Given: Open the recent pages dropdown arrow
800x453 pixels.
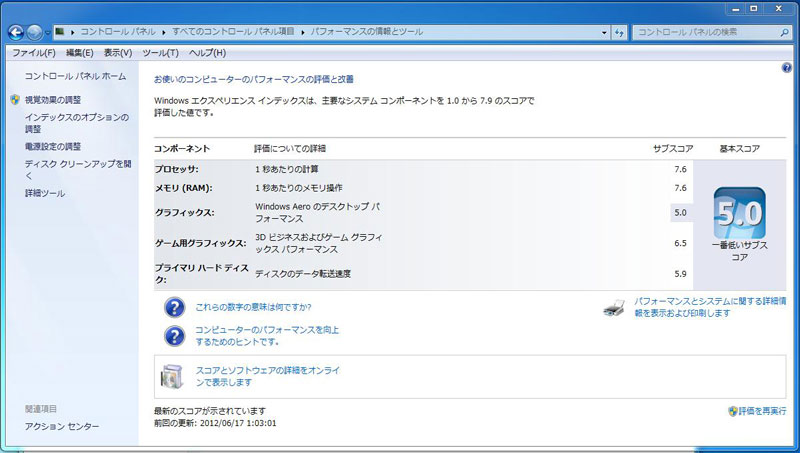Looking at the screenshot, I should coord(47,33).
